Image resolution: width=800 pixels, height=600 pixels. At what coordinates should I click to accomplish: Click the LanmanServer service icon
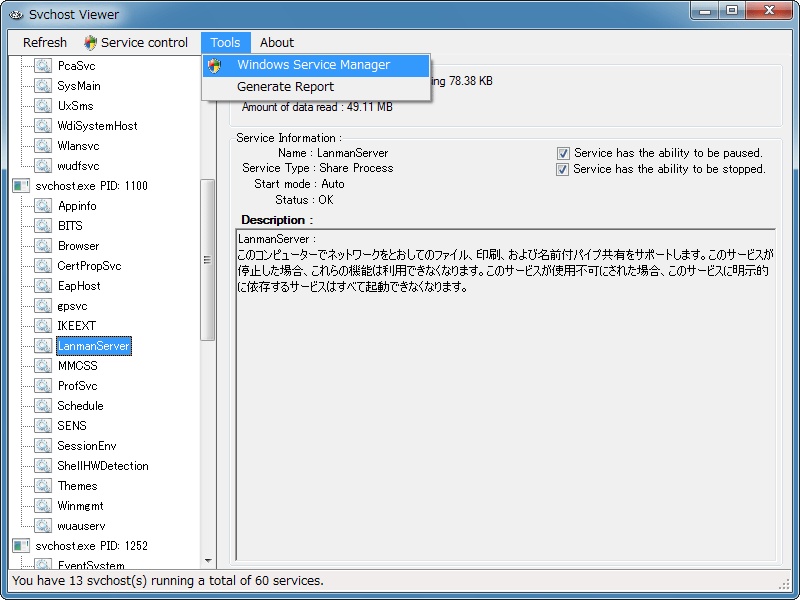43,346
